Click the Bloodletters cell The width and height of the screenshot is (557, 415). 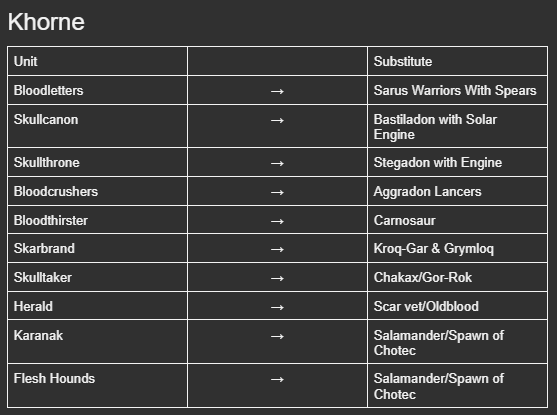tap(97, 90)
